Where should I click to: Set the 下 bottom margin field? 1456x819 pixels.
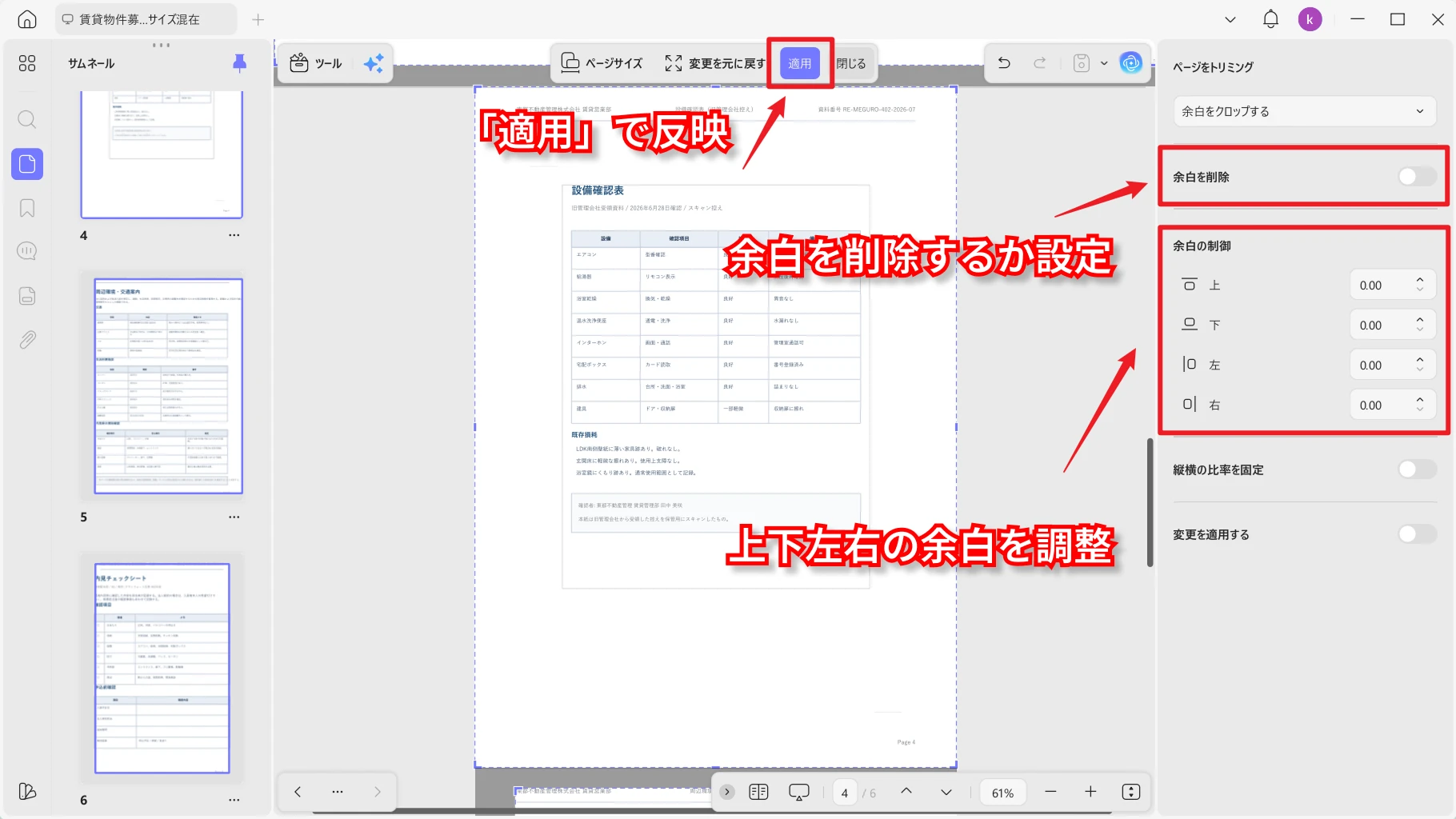(1392, 325)
